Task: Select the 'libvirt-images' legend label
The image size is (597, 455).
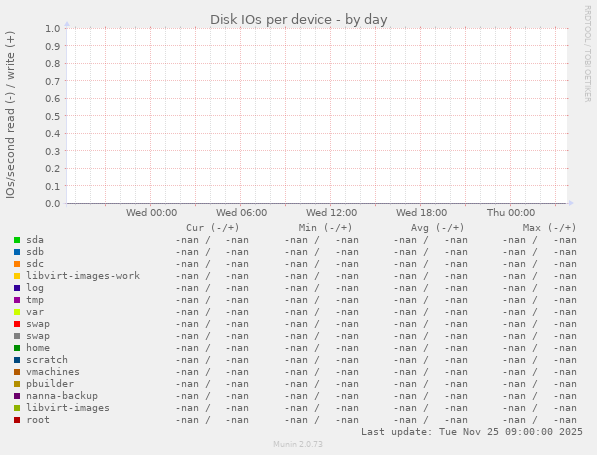Action: [68, 408]
